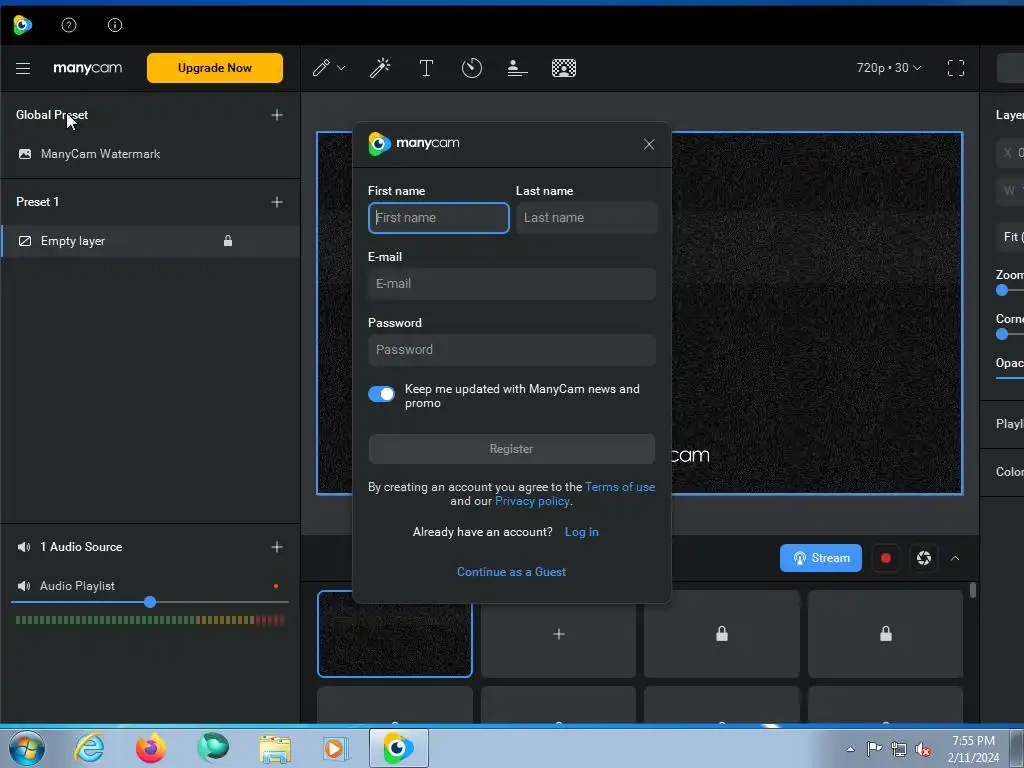The height and width of the screenshot is (768, 1024).
Task: Select the first active preset thumbnail
Action: [395, 634]
